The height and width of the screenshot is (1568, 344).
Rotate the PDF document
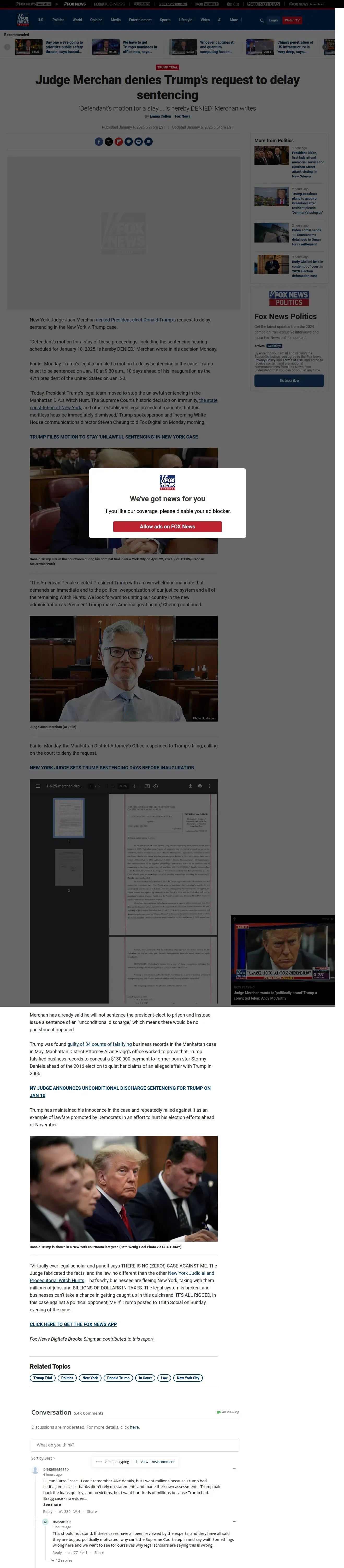156,786
